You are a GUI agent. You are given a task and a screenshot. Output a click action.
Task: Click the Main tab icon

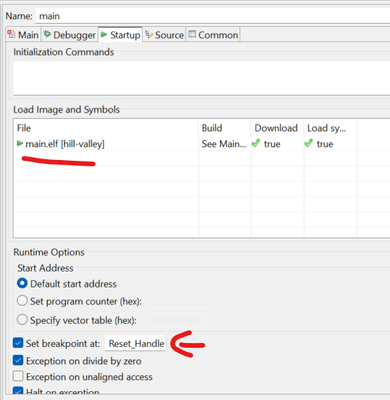click(12, 34)
